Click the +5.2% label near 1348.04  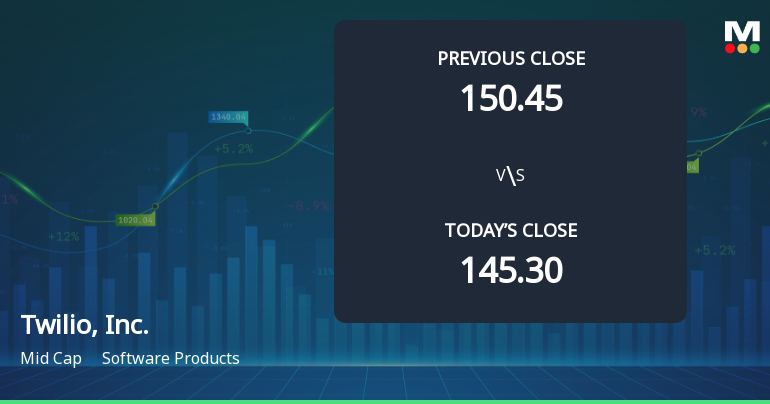pos(233,149)
